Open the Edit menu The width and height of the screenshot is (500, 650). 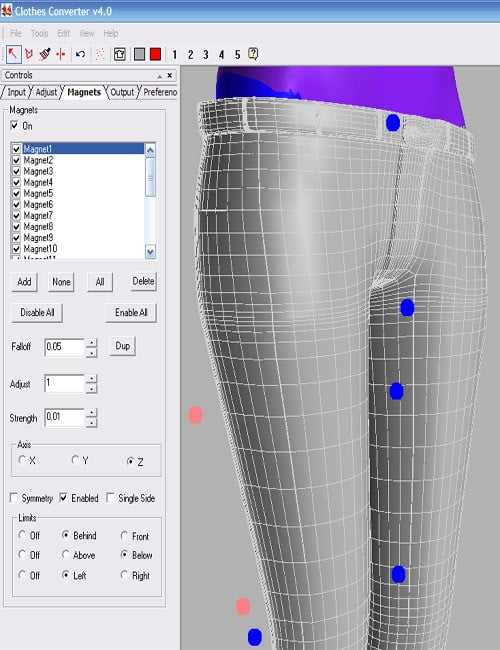pyautogui.click(x=63, y=33)
